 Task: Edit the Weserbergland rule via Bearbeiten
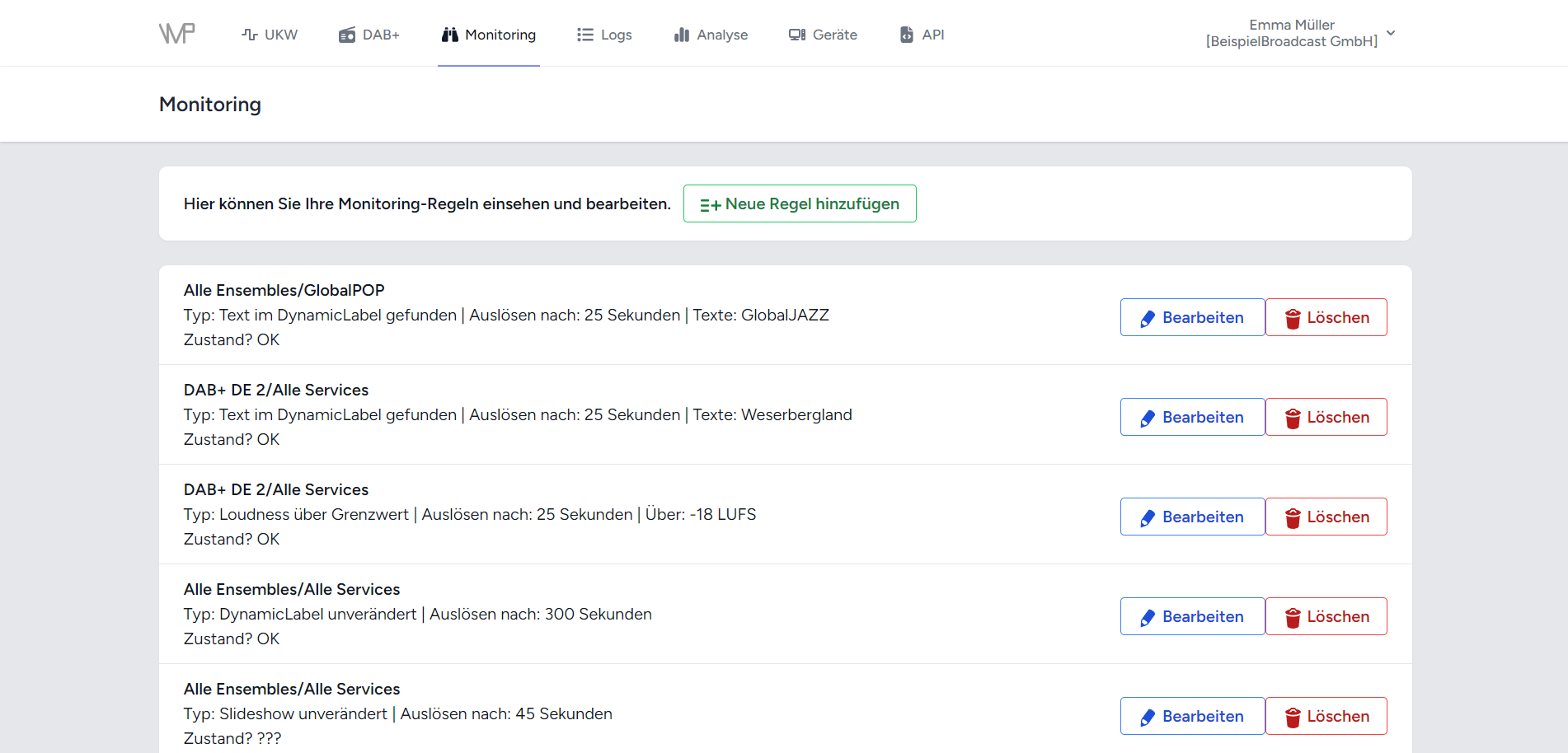[1192, 417]
